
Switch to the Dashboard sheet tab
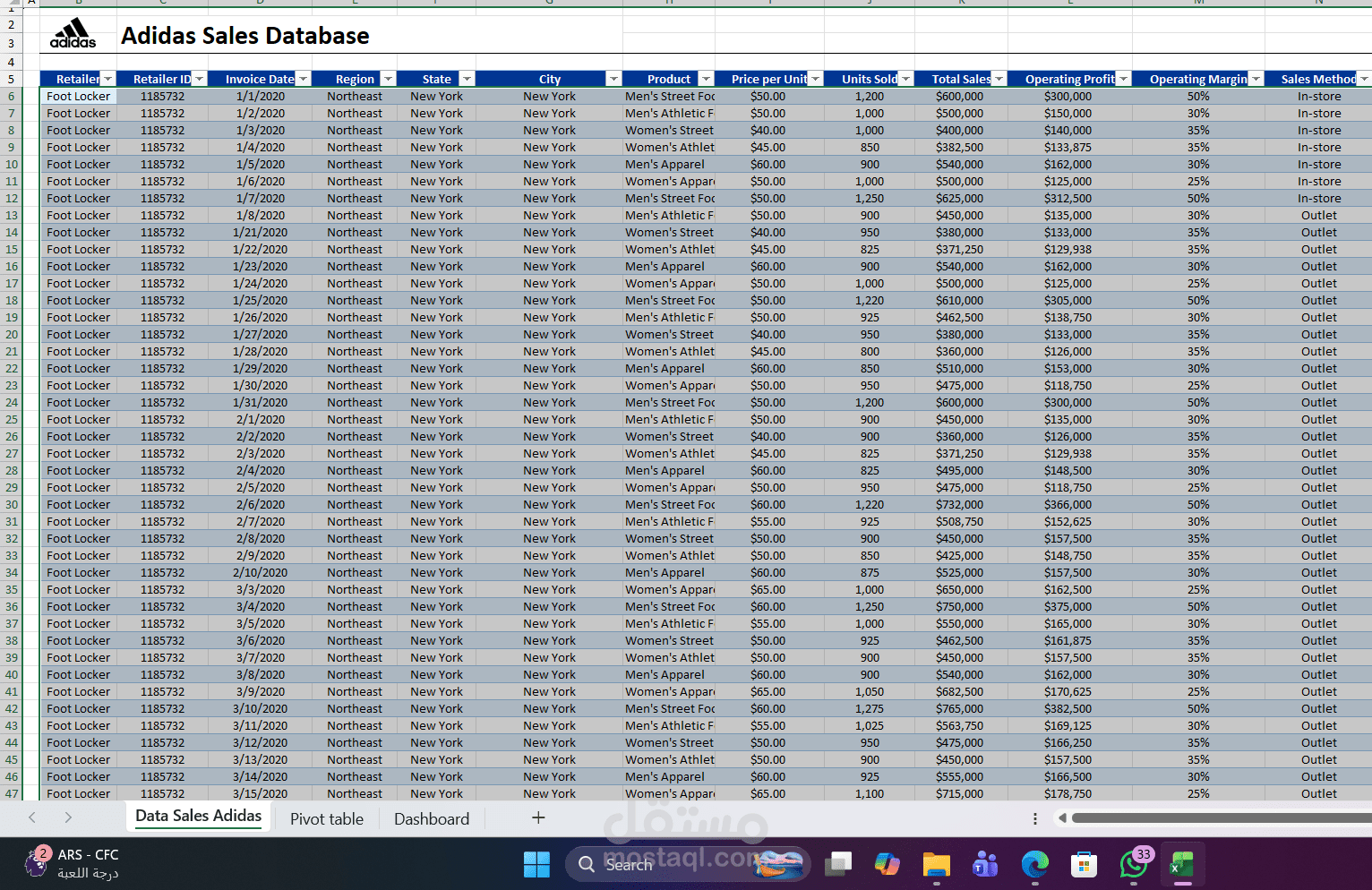coord(432,818)
